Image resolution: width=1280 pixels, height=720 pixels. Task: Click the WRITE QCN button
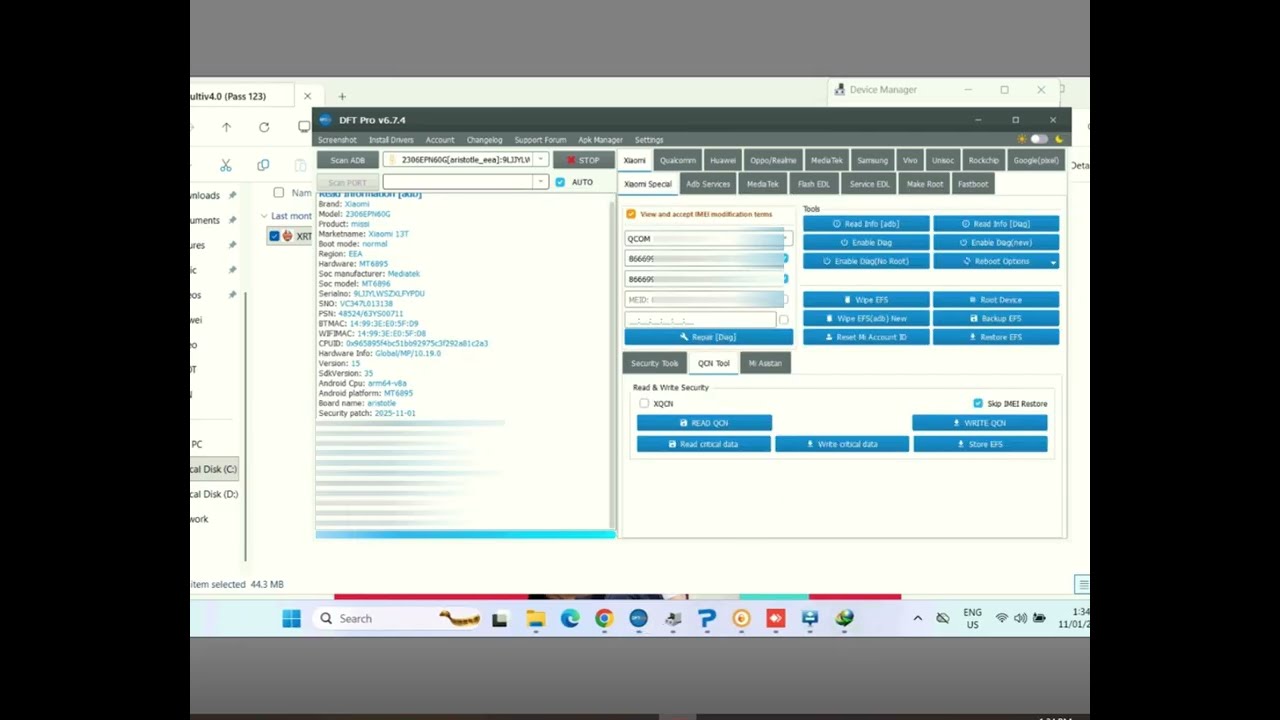[x=980, y=423]
